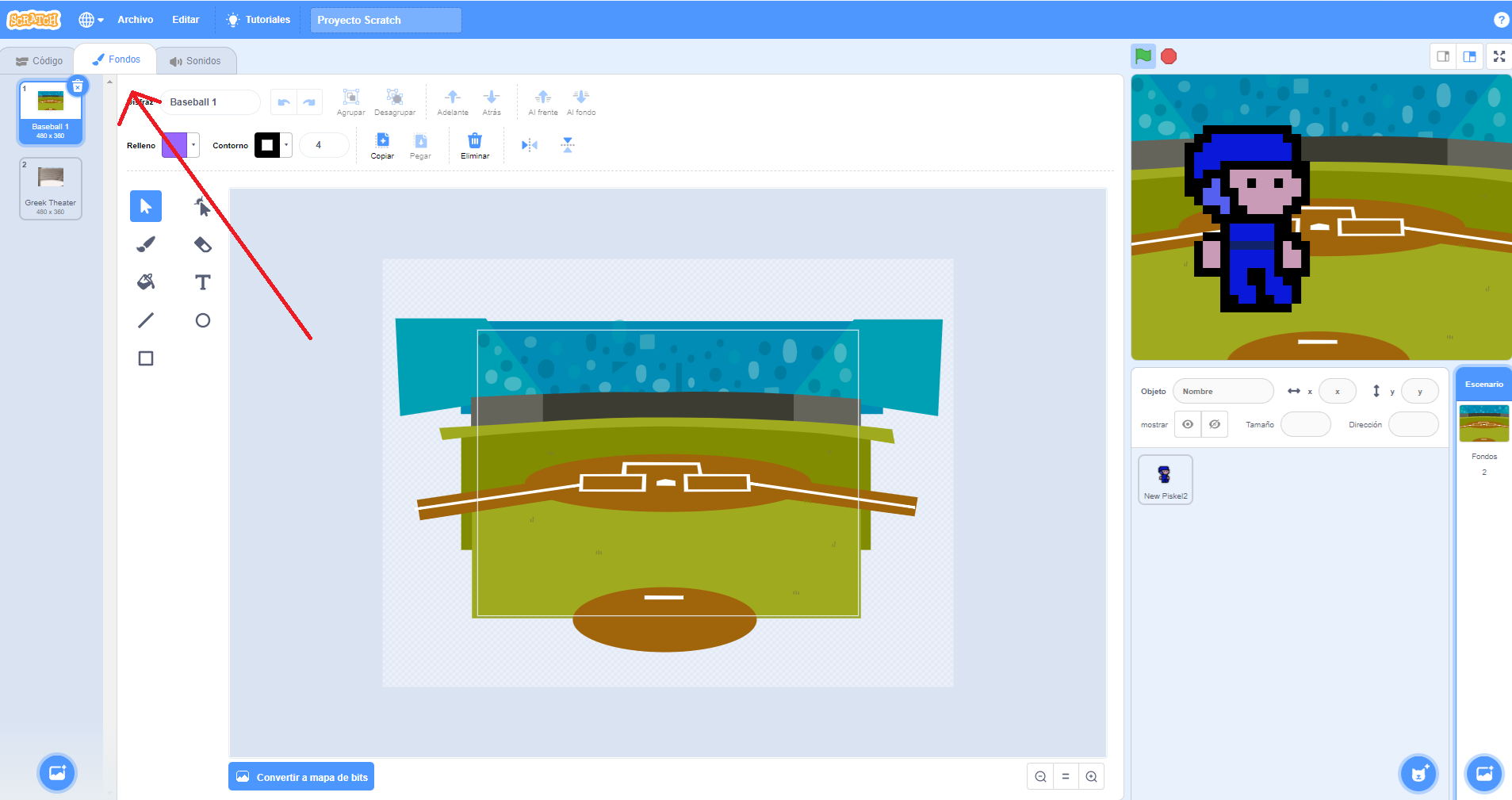This screenshot has width=1512, height=800.
Task: Choose the Fill bucket tool
Action: pos(146,282)
